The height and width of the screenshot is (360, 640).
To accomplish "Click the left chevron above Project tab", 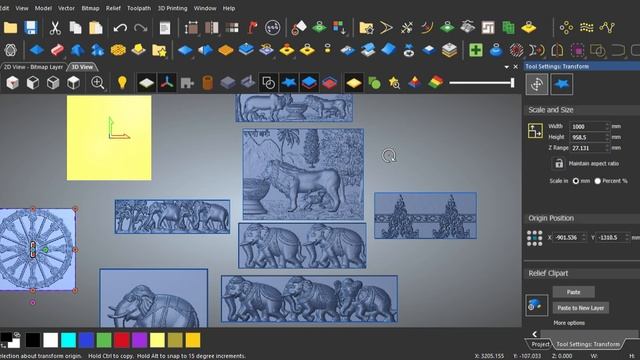I will click(534, 334).
